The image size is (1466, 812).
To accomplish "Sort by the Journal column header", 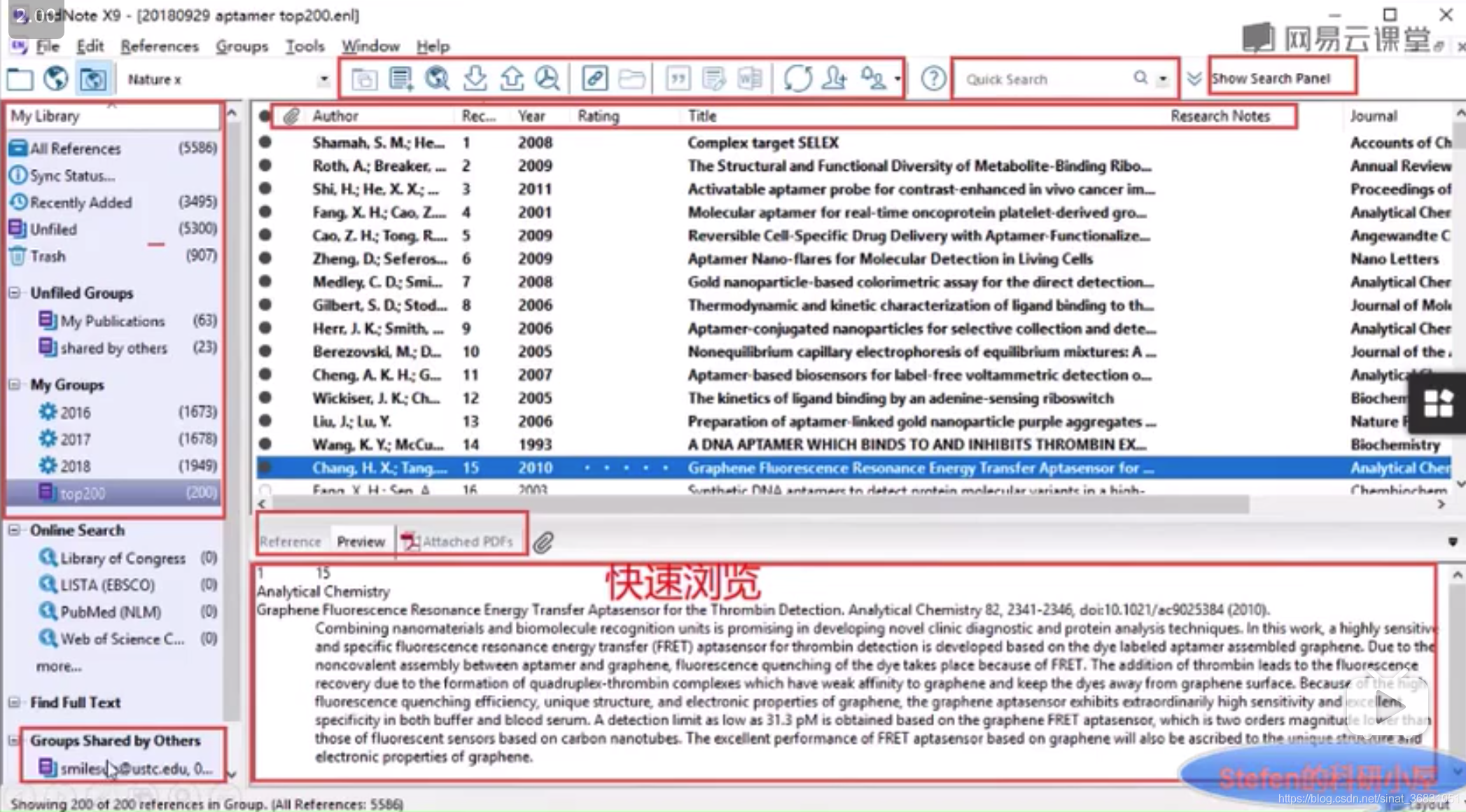I will click(1374, 116).
